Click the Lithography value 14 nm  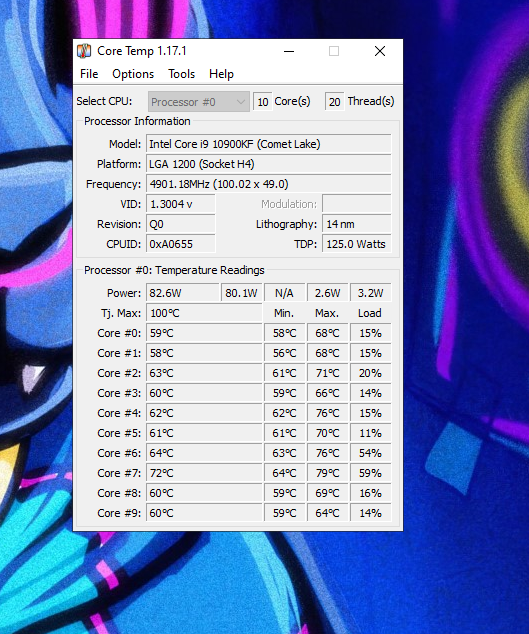357,224
